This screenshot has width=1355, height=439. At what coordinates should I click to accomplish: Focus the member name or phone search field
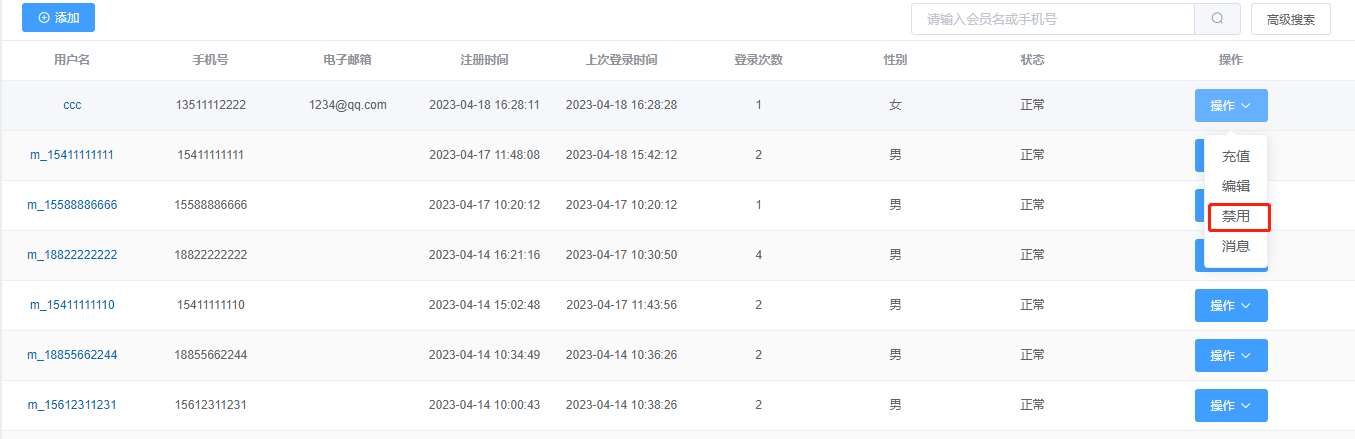click(x=1053, y=19)
